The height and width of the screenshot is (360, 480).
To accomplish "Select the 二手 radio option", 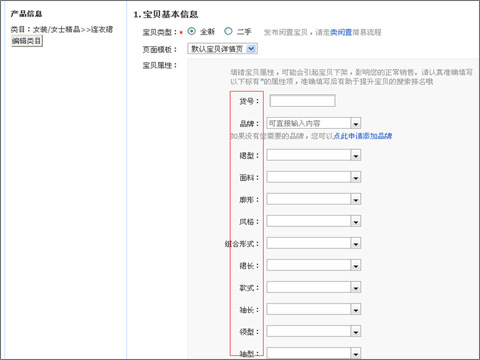I will click(x=228, y=31).
